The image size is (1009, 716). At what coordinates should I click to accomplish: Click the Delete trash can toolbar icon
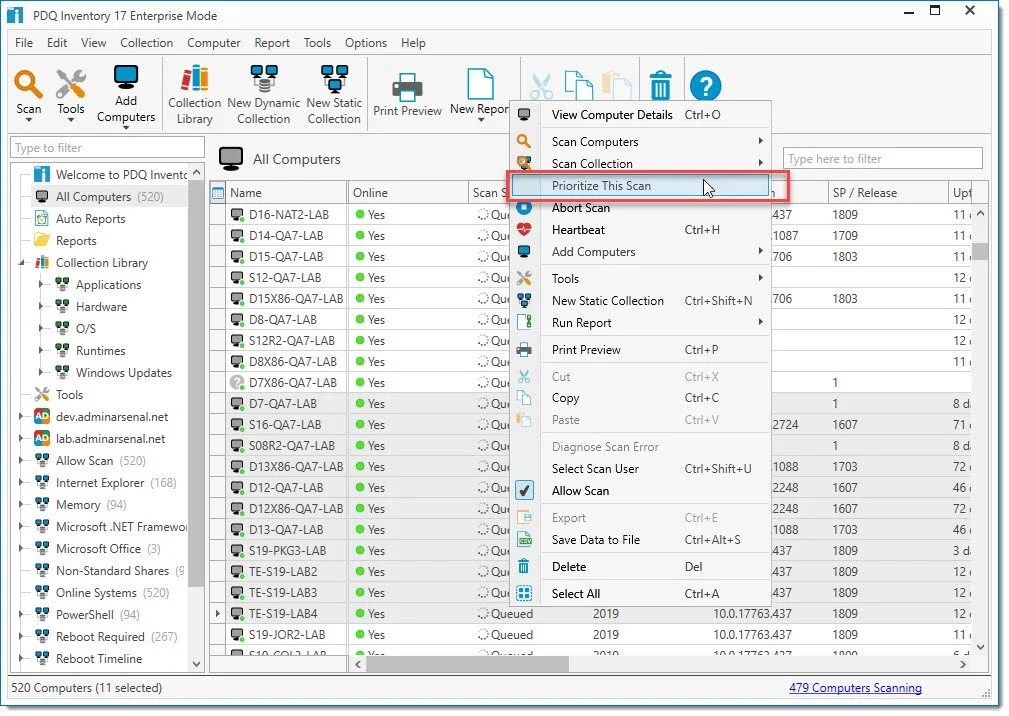click(660, 85)
